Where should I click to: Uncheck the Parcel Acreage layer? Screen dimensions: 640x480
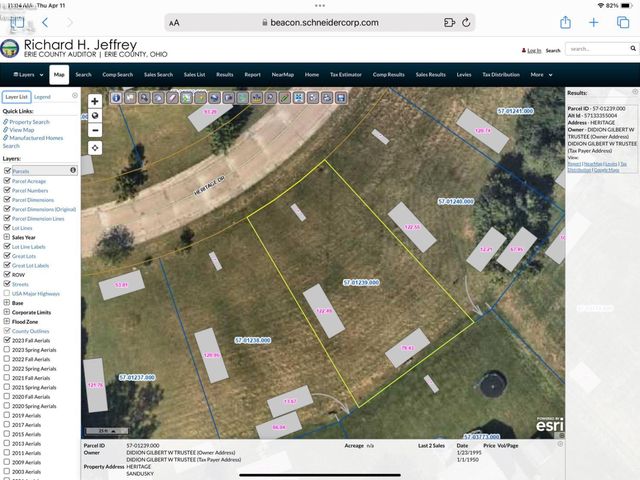click(x=7, y=181)
